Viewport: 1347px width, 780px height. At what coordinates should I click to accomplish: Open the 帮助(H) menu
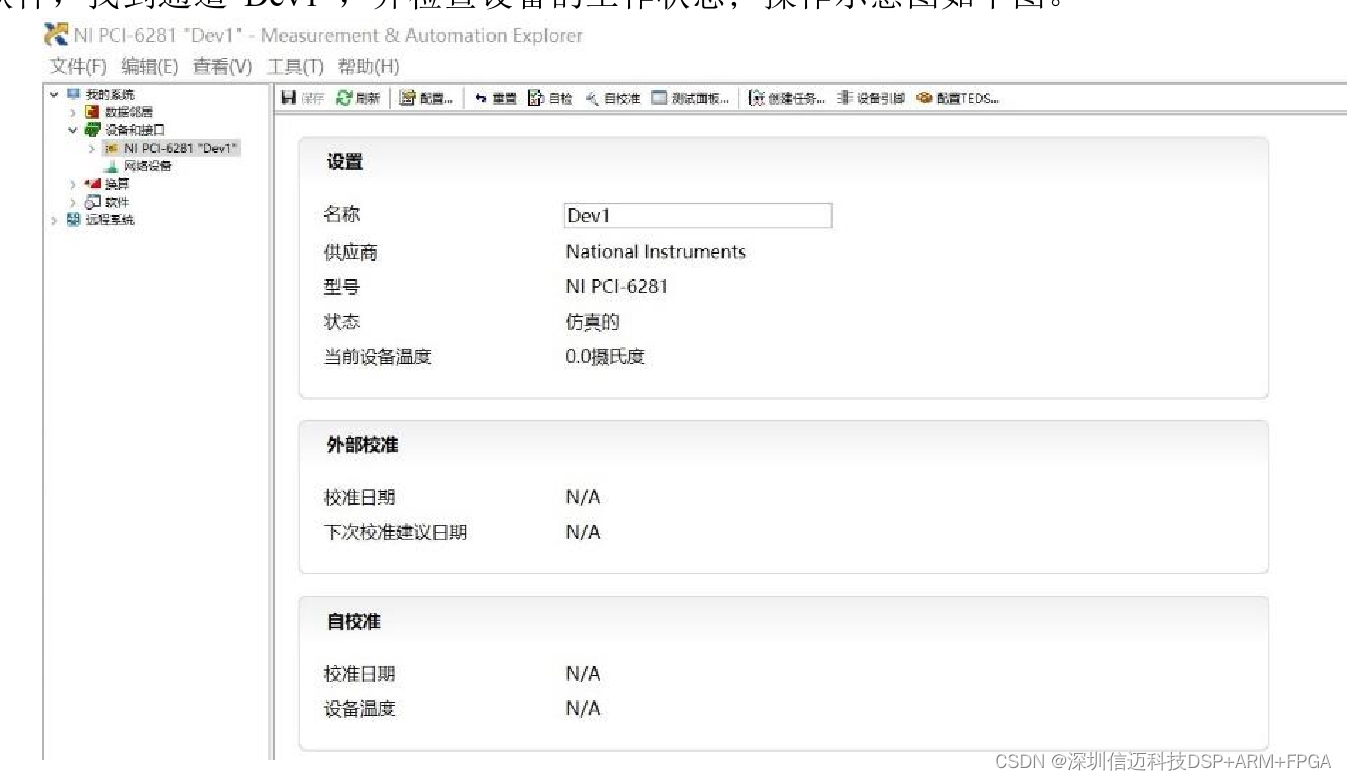click(x=368, y=67)
